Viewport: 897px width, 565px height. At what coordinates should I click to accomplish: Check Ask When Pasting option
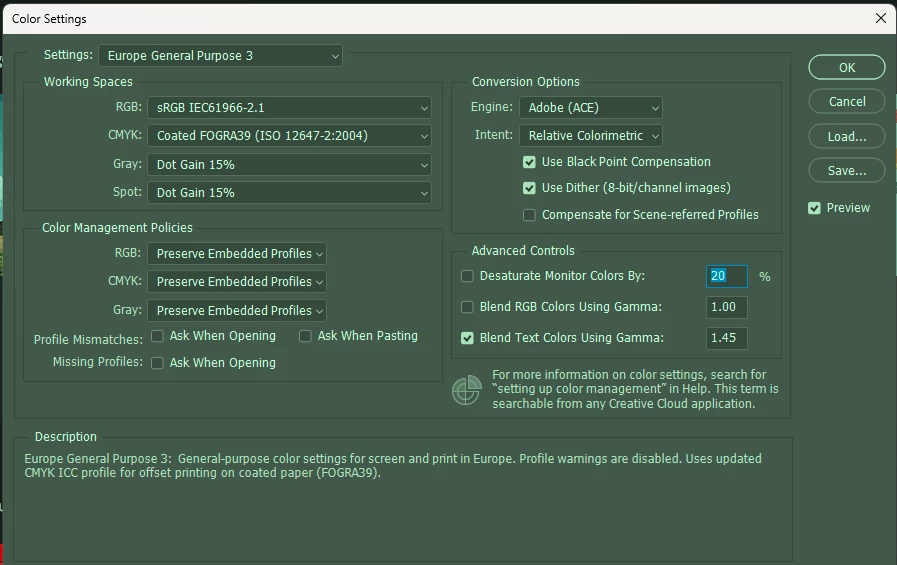[x=305, y=336]
